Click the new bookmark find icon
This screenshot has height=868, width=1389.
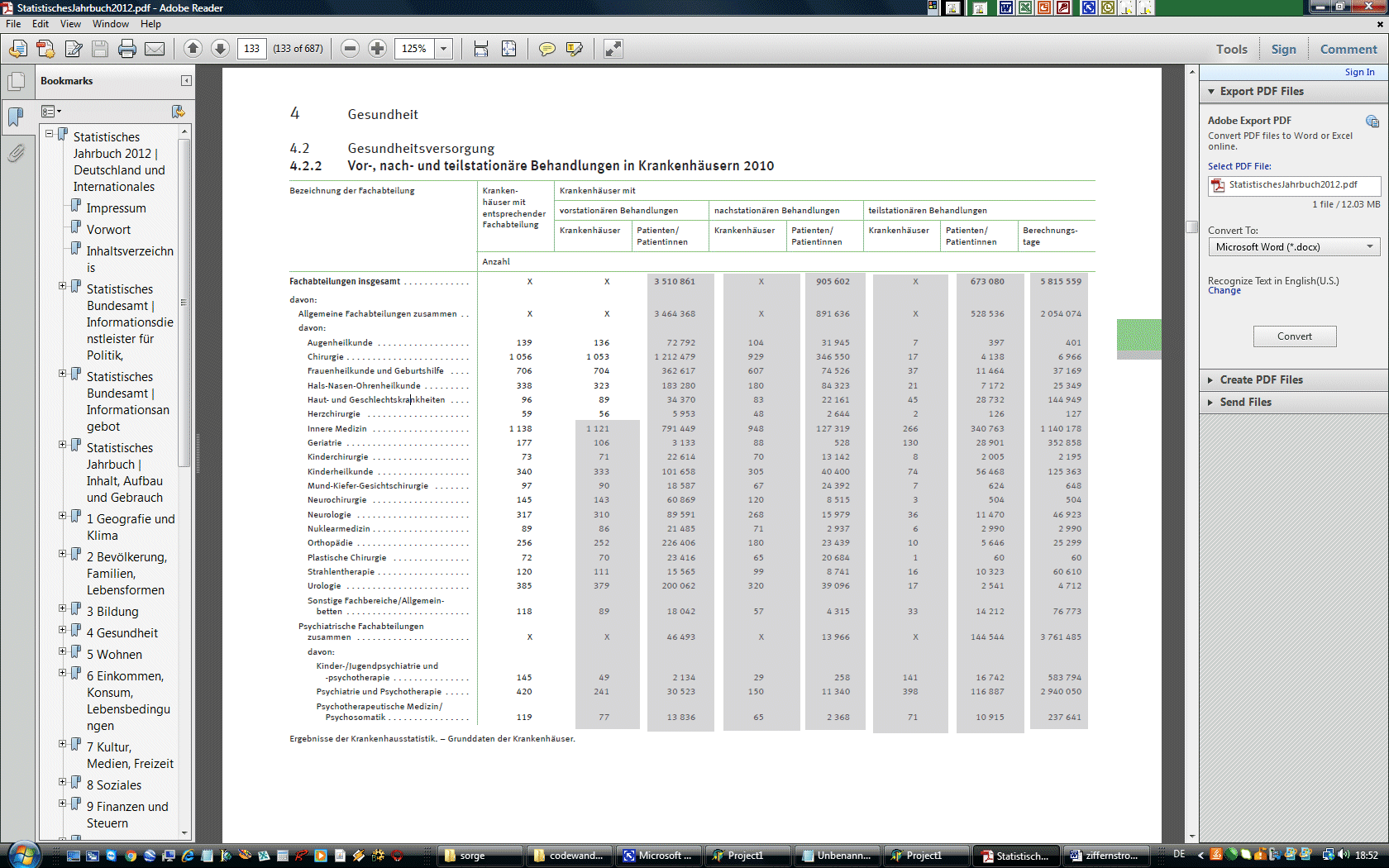[178, 111]
